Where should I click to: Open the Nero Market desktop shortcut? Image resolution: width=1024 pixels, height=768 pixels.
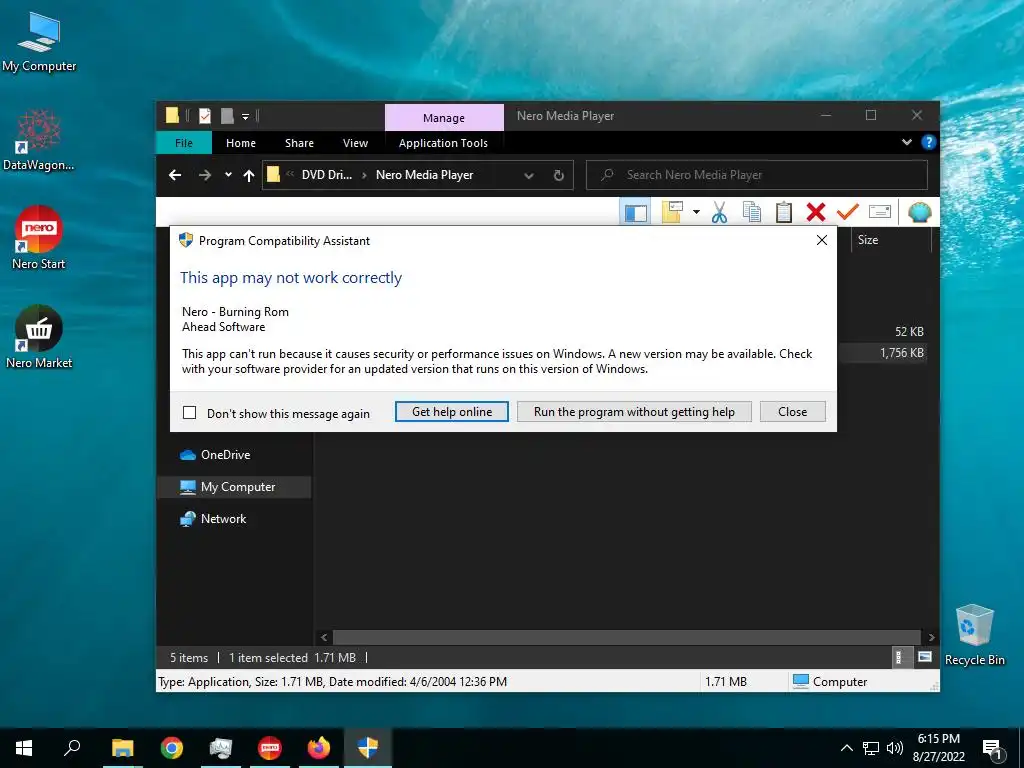pyautogui.click(x=39, y=337)
